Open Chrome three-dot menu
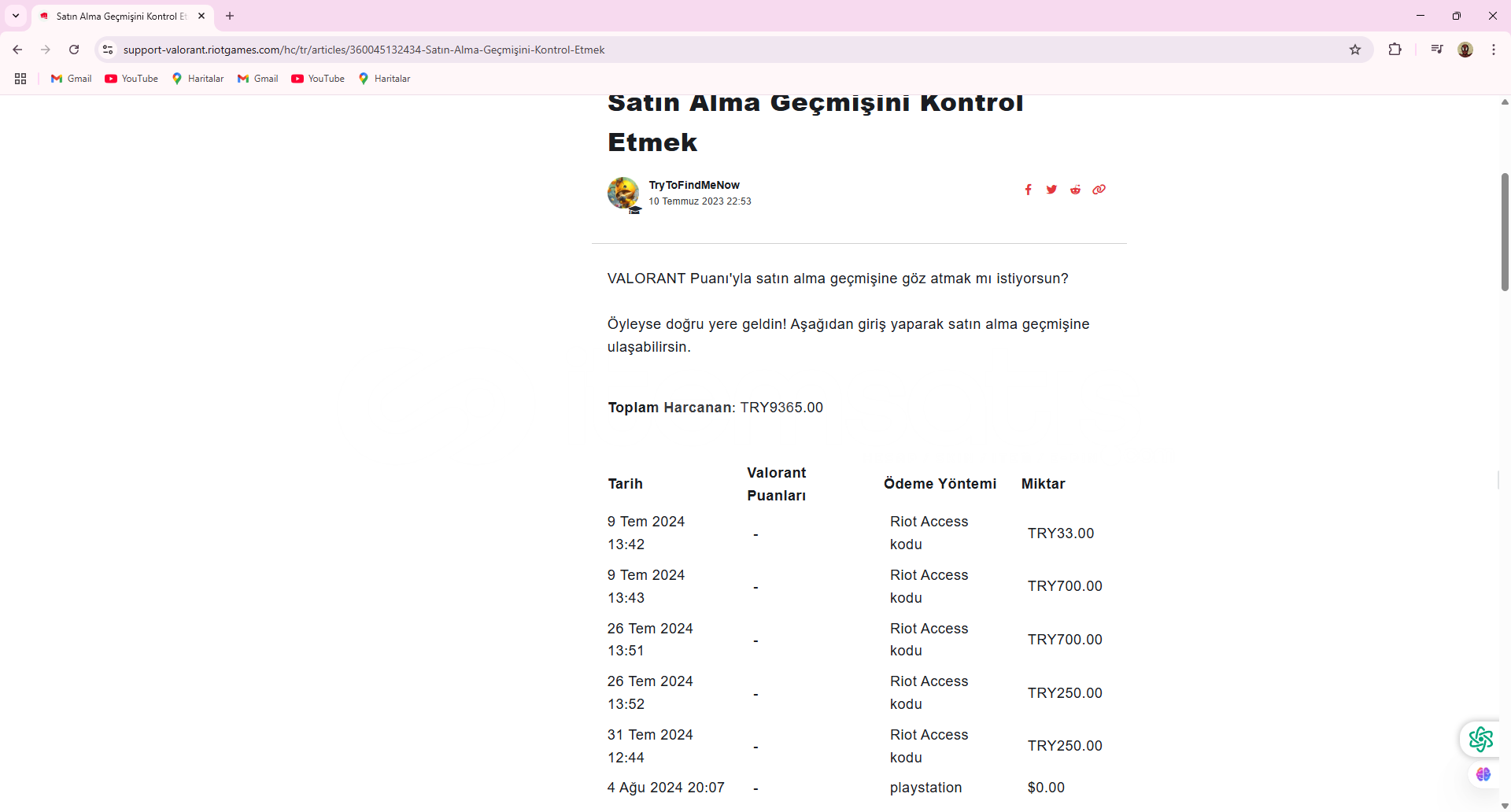This screenshot has height=812, width=1511. (x=1494, y=50)
